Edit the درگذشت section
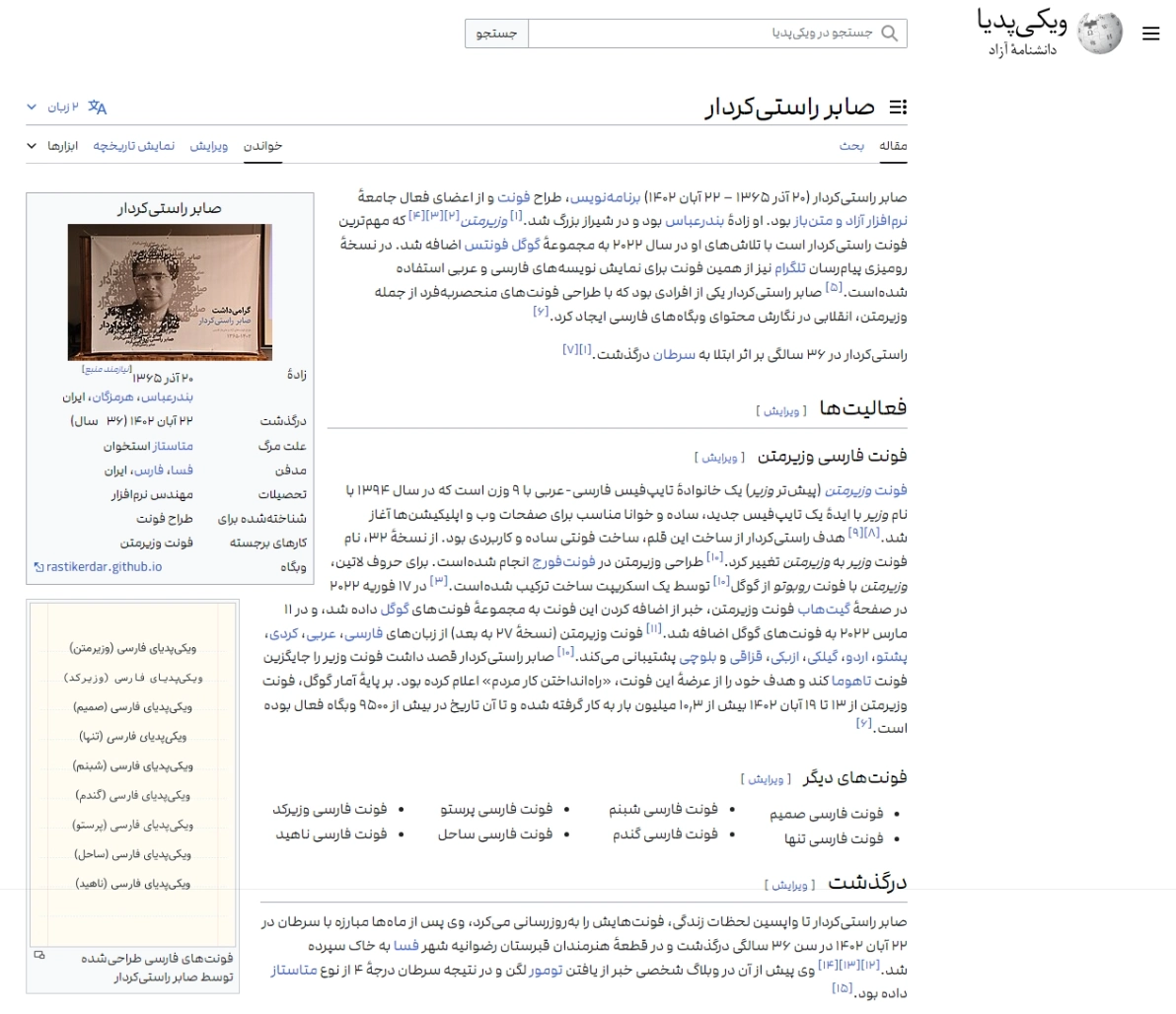This screenshot has width=1176, height=1014. pos(789,886)
